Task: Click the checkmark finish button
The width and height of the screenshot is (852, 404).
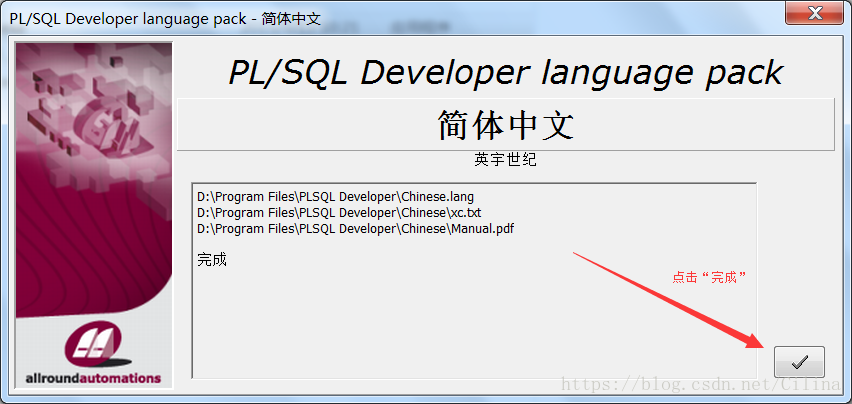Action: (x=799, y=362)
